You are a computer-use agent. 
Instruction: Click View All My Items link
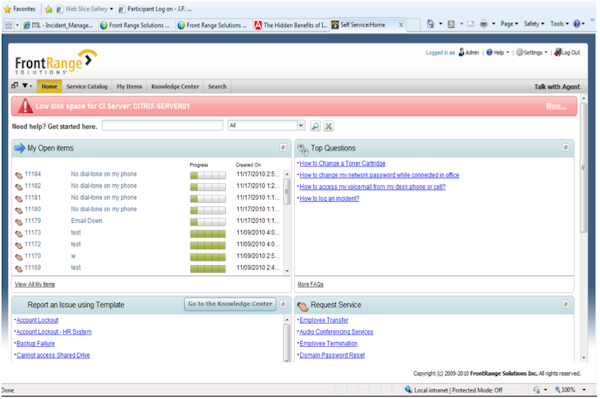point(35,284)
